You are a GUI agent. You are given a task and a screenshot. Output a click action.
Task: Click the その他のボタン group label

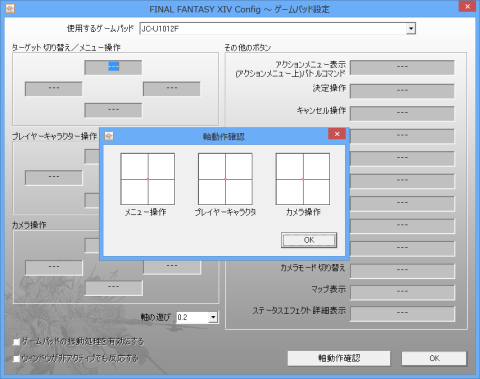coord(248,48)
